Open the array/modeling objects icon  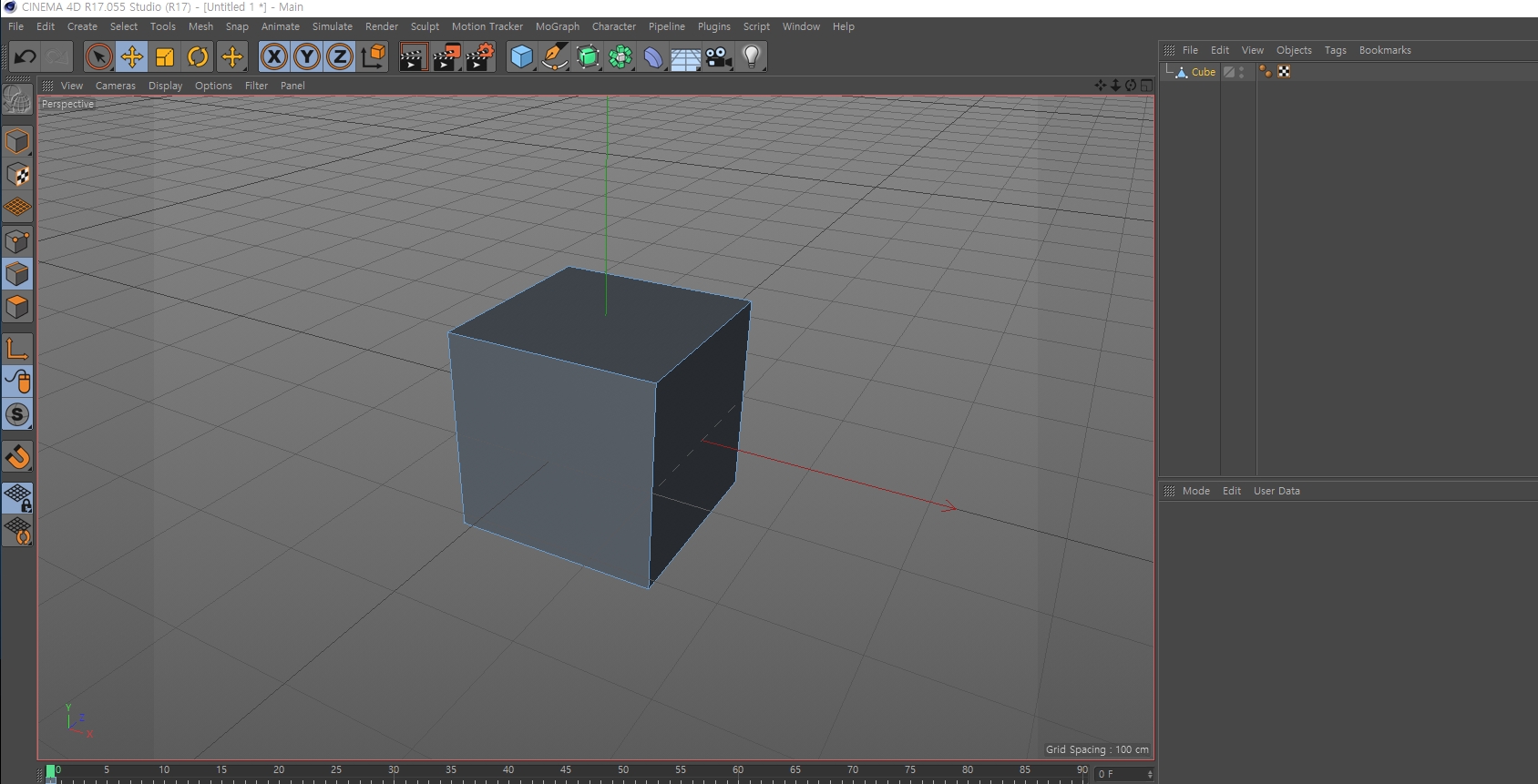(620, 56)
